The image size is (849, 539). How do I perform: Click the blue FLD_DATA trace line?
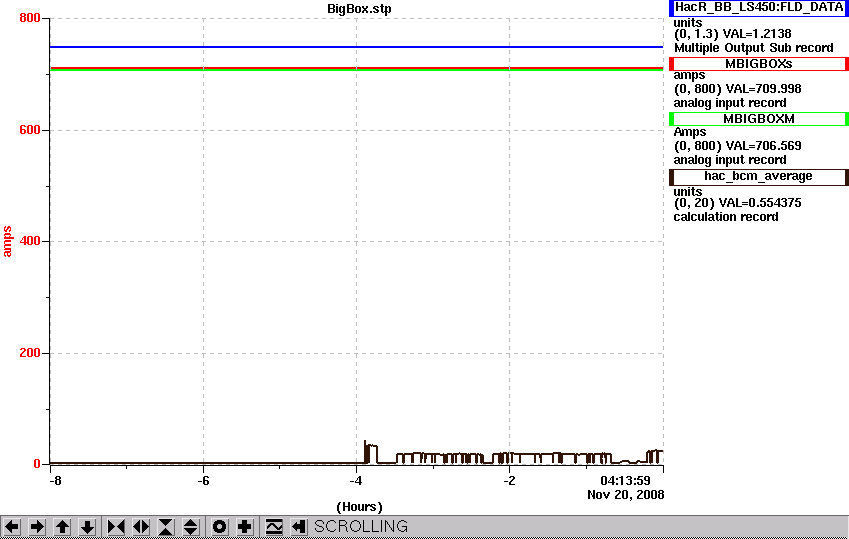[x=356, y=47]
